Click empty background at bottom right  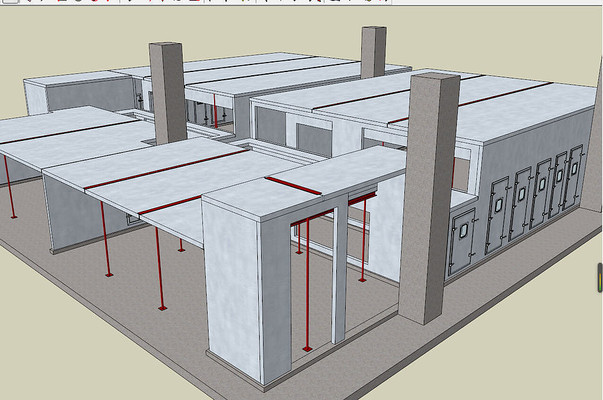tap(540, 360)
